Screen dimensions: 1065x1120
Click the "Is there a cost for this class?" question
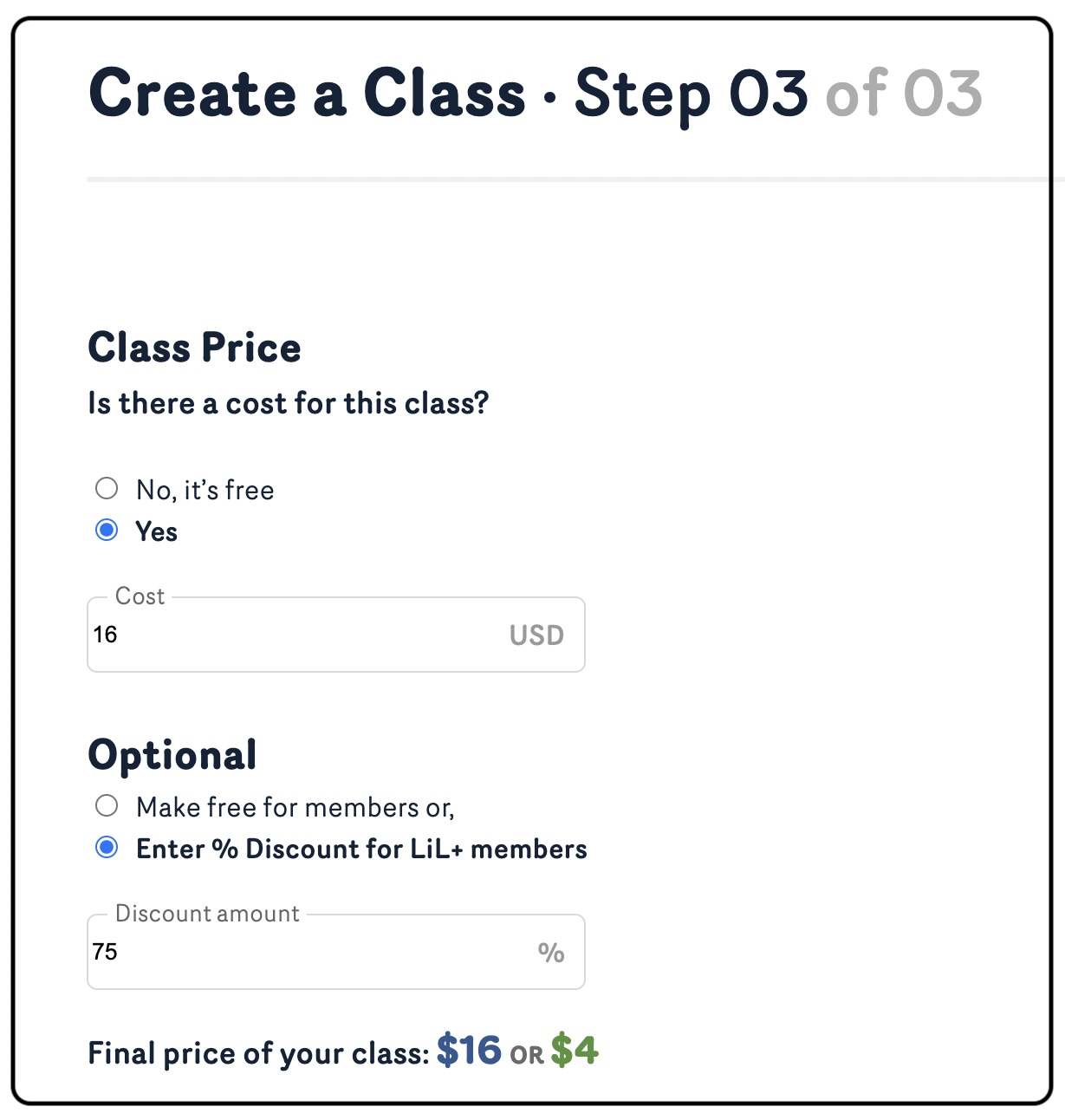[x=289, y=403]
